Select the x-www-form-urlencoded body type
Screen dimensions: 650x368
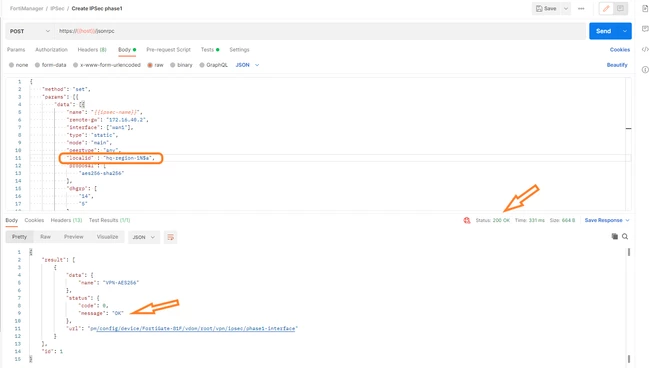point(107,65)
